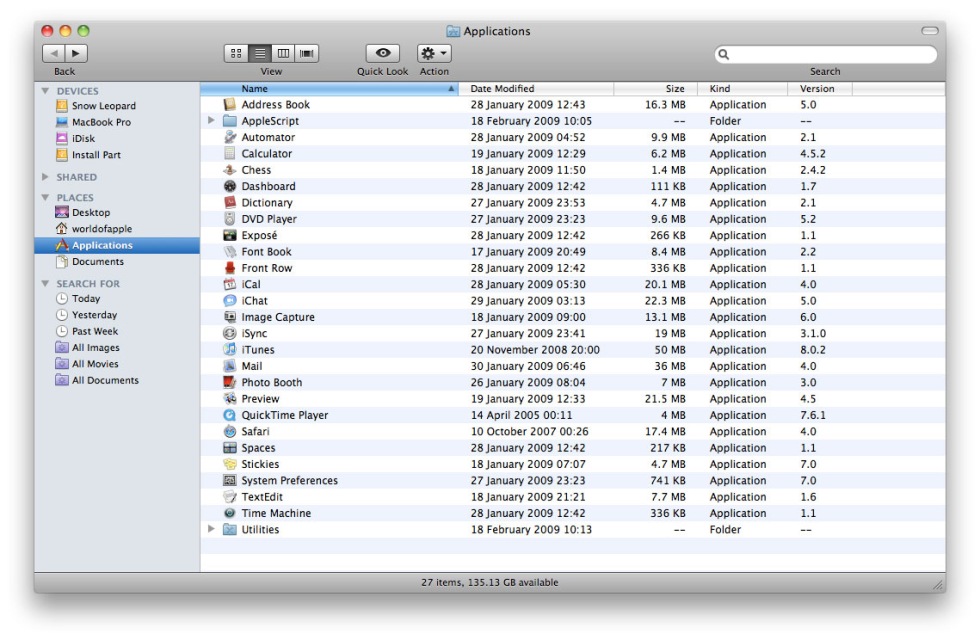Viewport: 980px width, 640px height.
Task: Expand the Utilities folder disclosure triangle
Action: click(x=211, y=530)
